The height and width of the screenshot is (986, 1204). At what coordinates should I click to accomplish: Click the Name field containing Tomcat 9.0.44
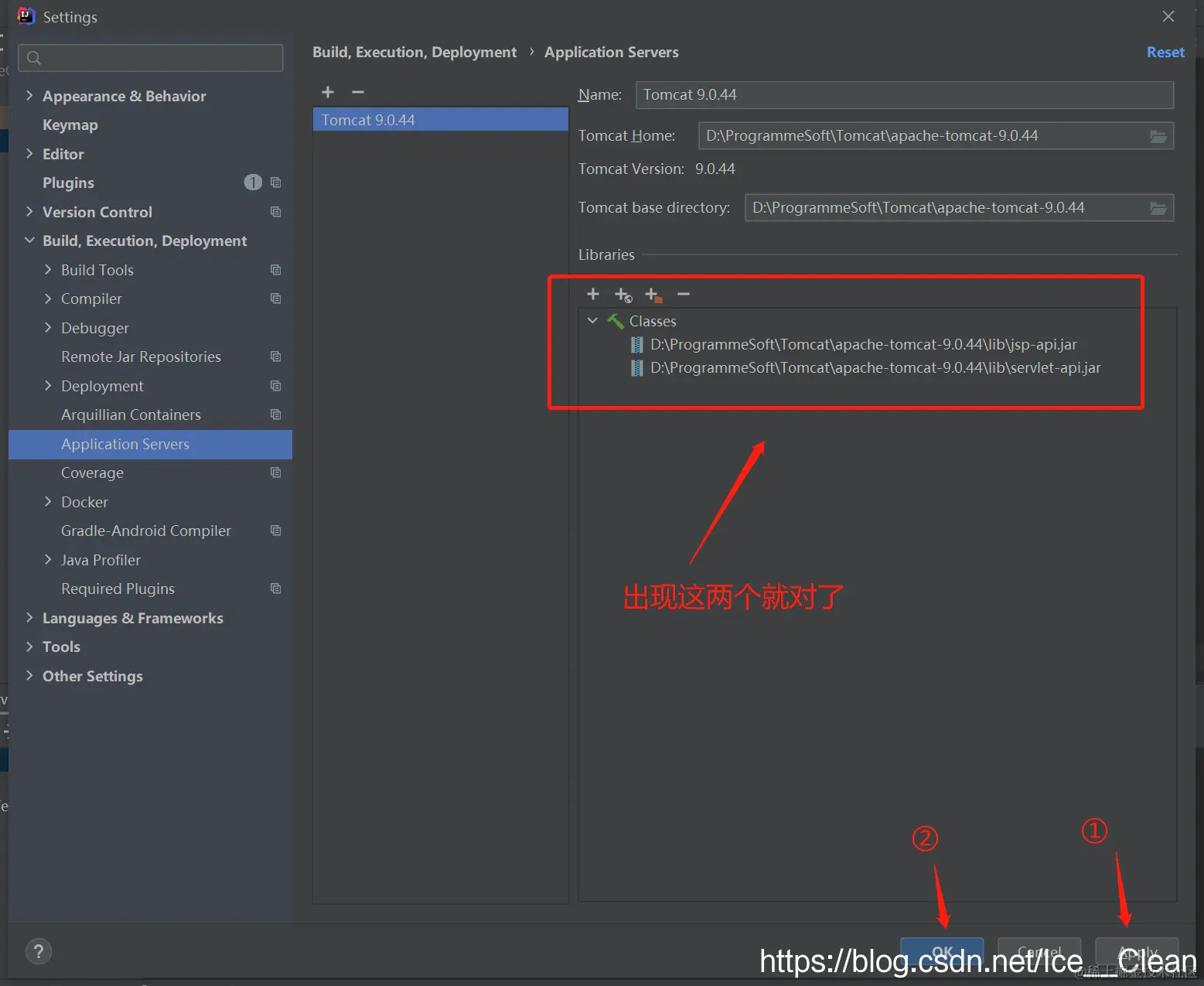[904, 94]
